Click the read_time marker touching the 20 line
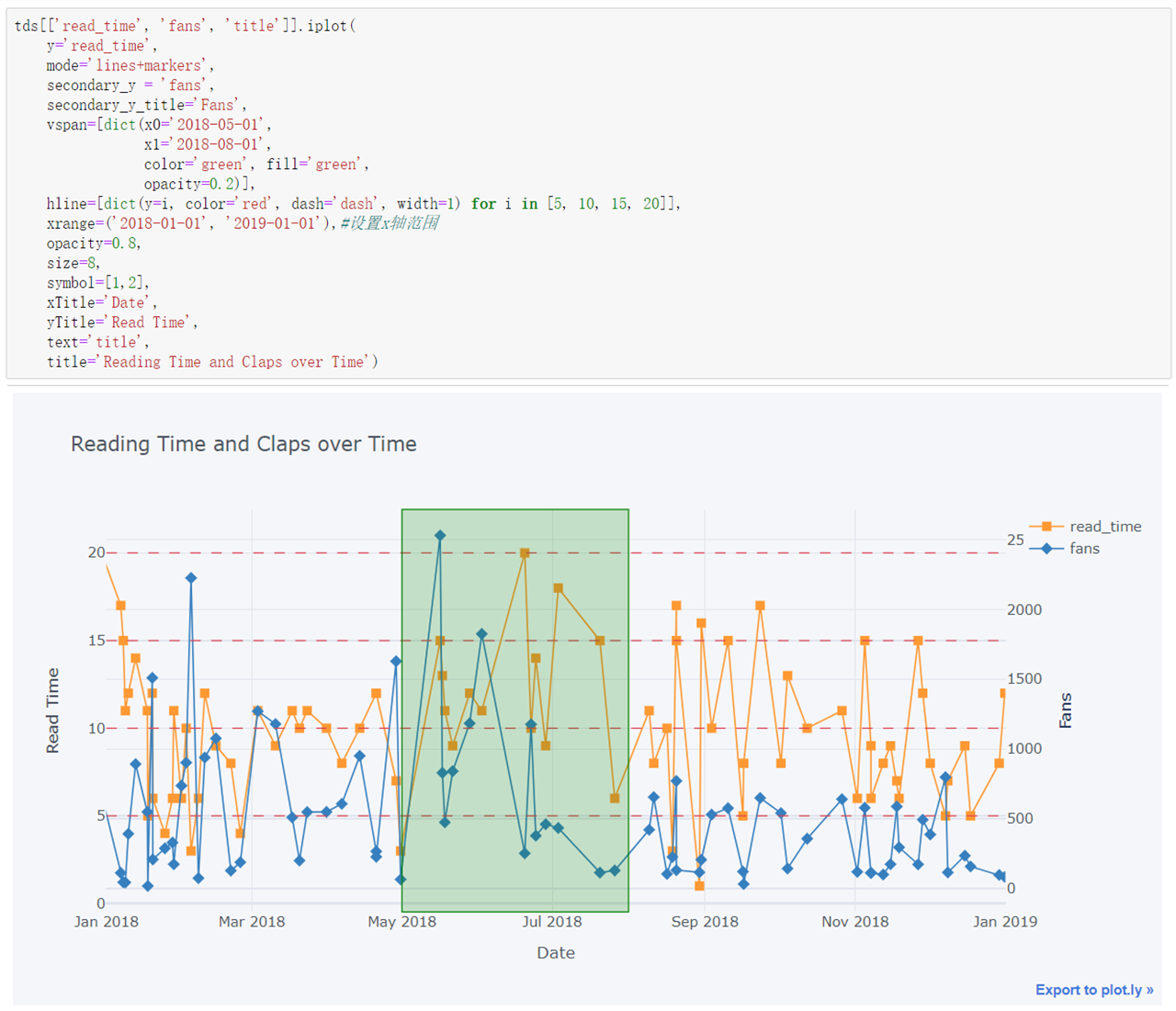 click(x=524, y=552)
